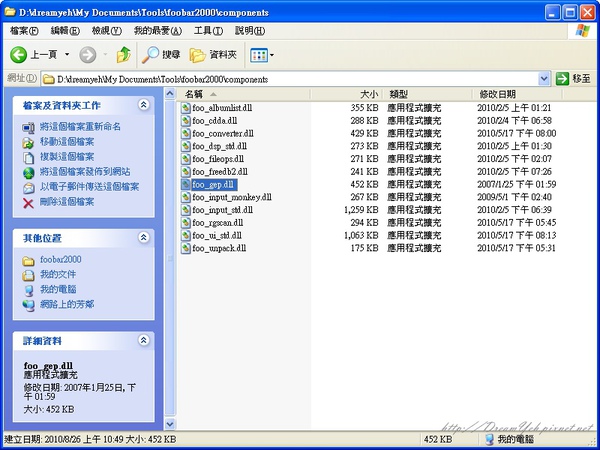Open the 說明(H) menu
Viewport: 600px width, 450px height.
250,31
